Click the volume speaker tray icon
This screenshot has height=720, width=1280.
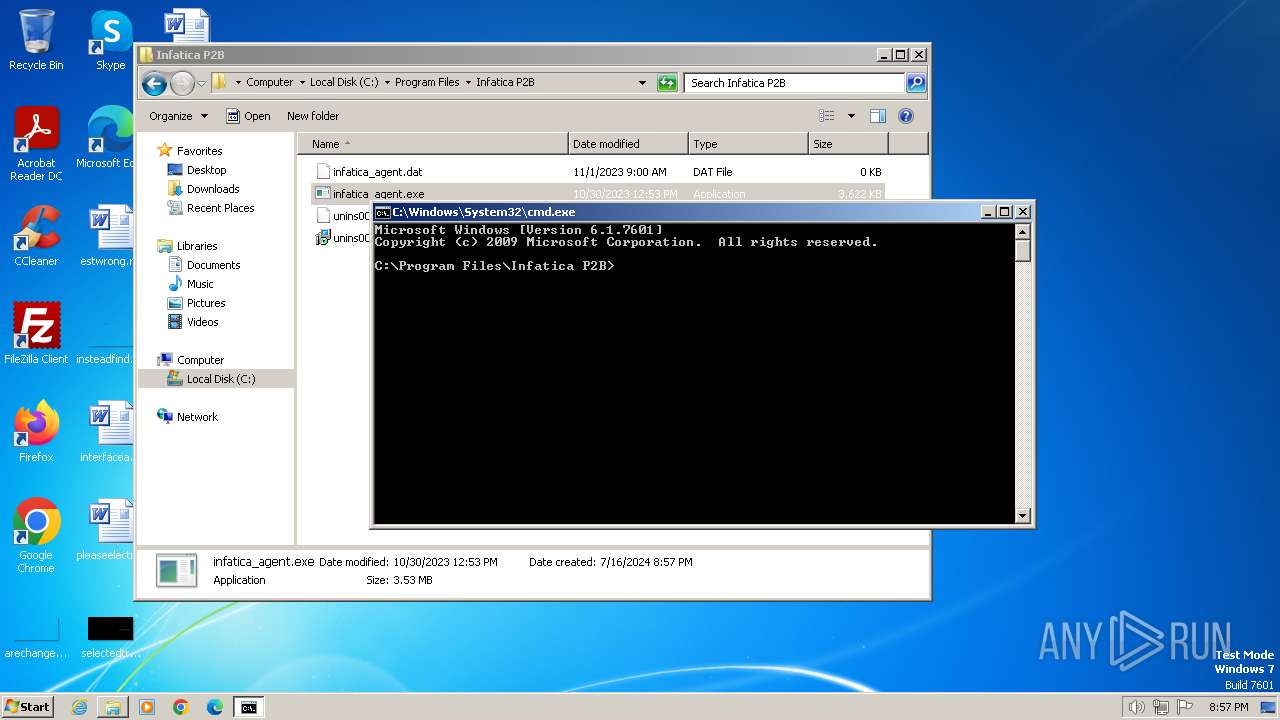(1136, 707)
